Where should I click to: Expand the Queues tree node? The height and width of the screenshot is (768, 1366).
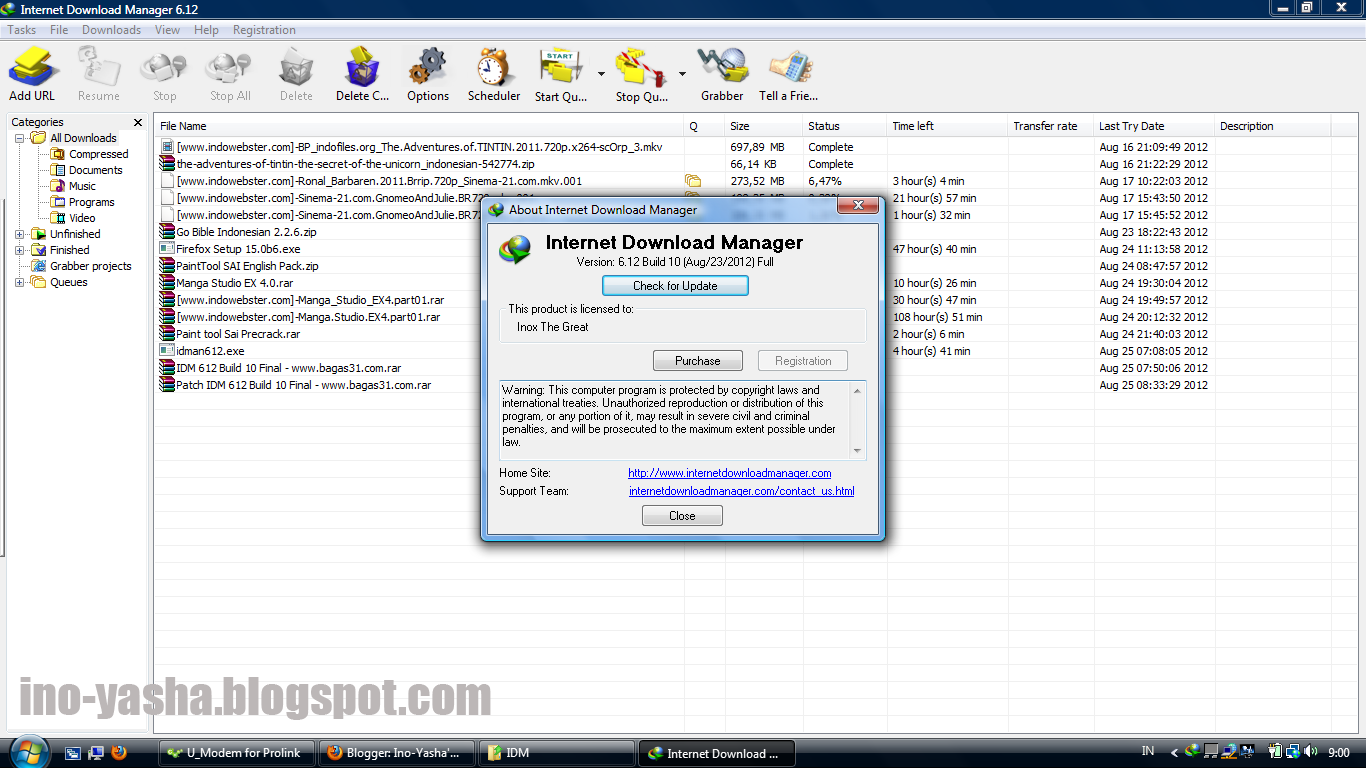click(x=20, y=282)
